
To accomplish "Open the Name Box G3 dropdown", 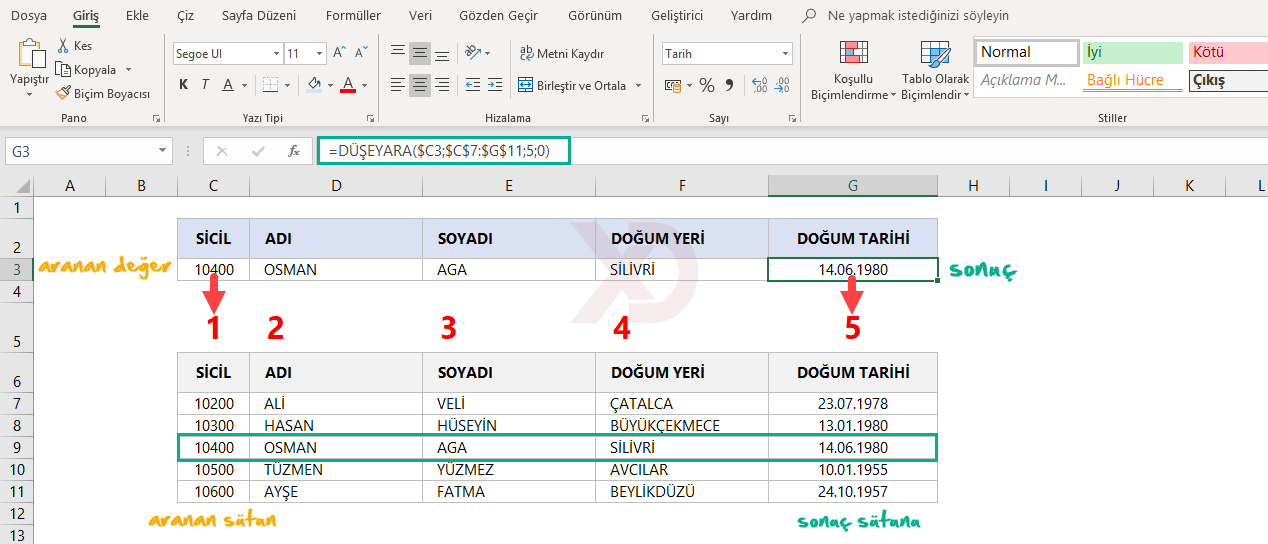I will tap(163, 151).
